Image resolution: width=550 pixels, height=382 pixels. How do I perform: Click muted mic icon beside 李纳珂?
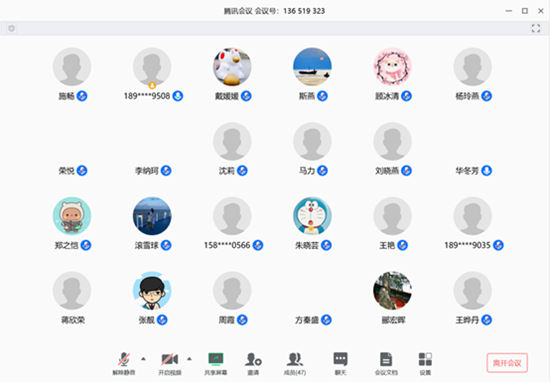[166, 170]
